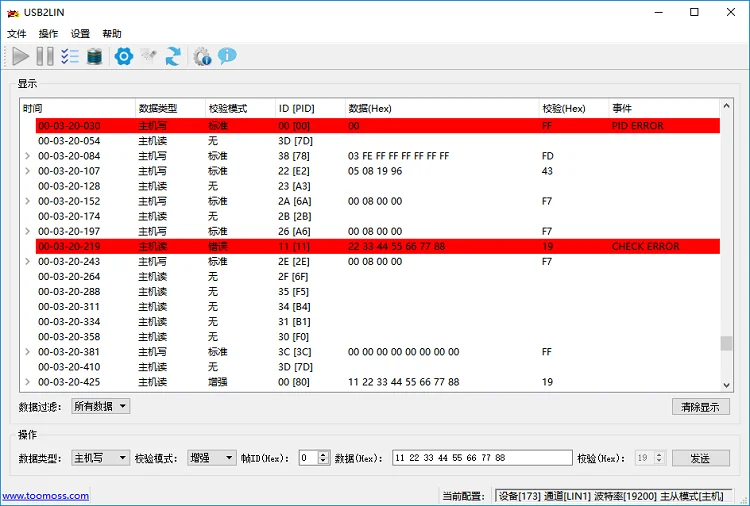This screenshot has height=506, width=750.
Task: Open the 数据类型 主机写 dropdown
Action: [100, 458]
